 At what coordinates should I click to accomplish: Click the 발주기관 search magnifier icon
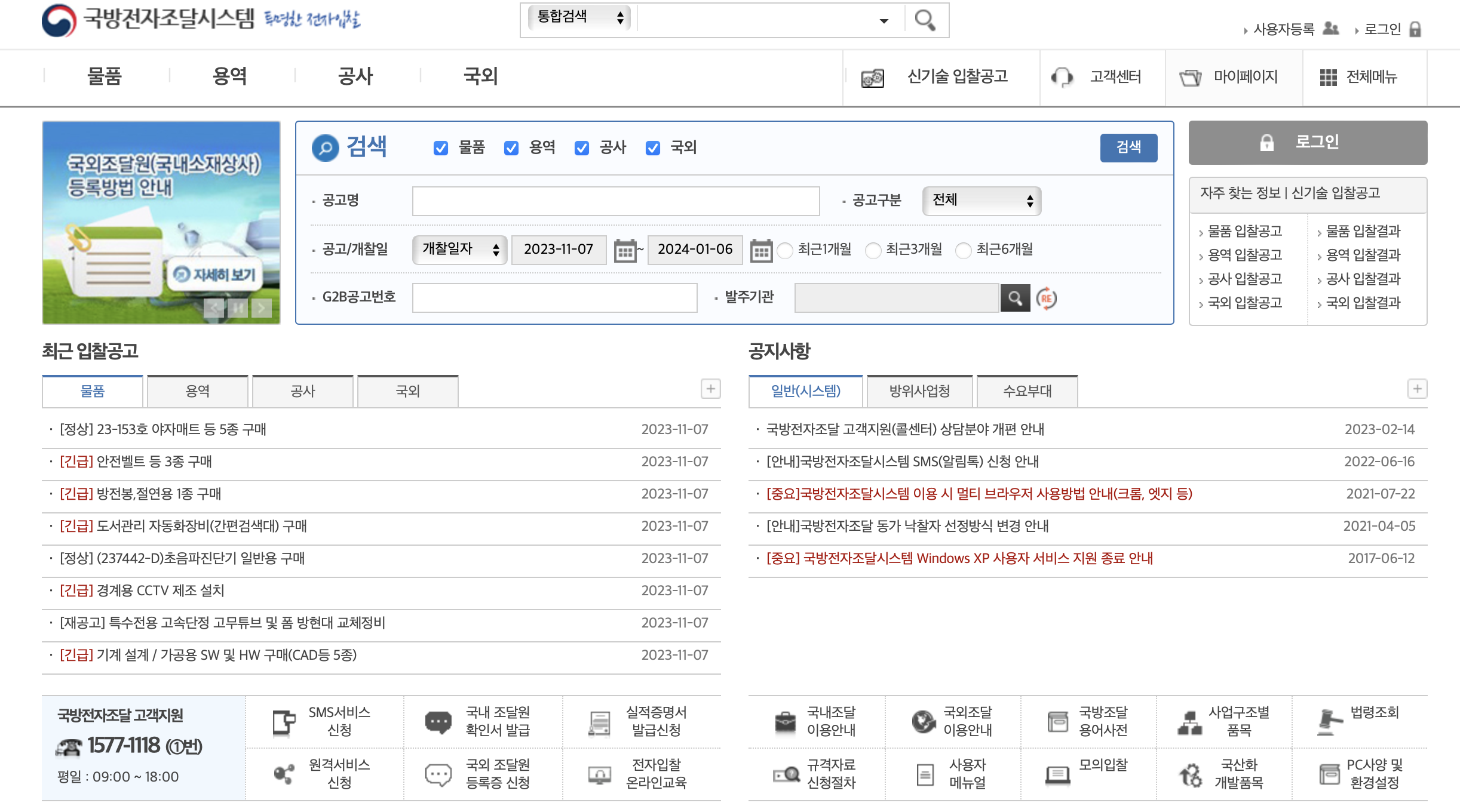tap(1016, 297)
